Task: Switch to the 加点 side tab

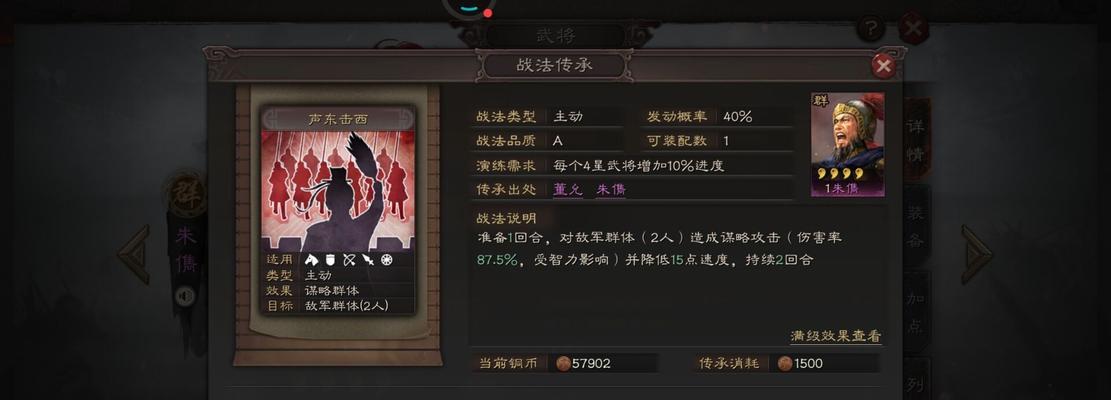Action: 915,312
